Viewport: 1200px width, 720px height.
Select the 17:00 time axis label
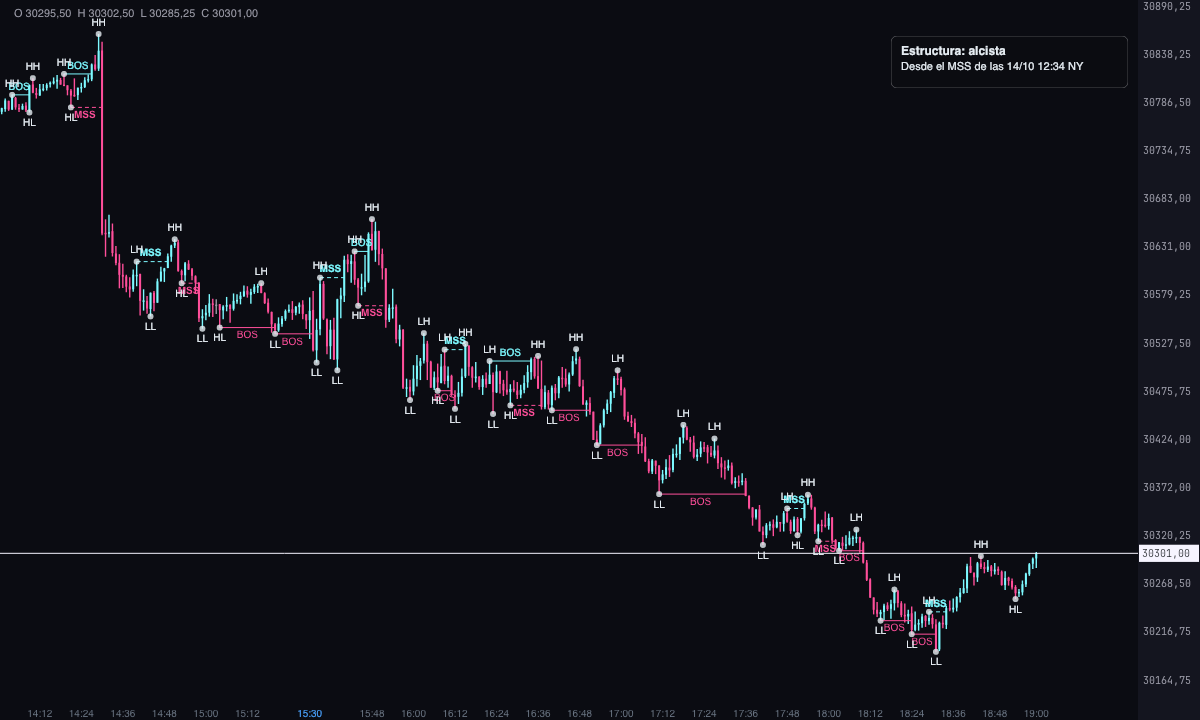tap(621, 713)
